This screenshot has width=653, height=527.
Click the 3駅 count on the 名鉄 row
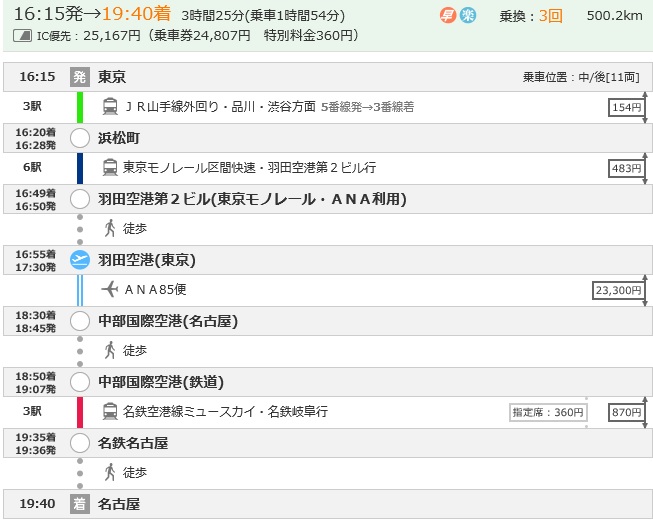(x=32, y=411)
